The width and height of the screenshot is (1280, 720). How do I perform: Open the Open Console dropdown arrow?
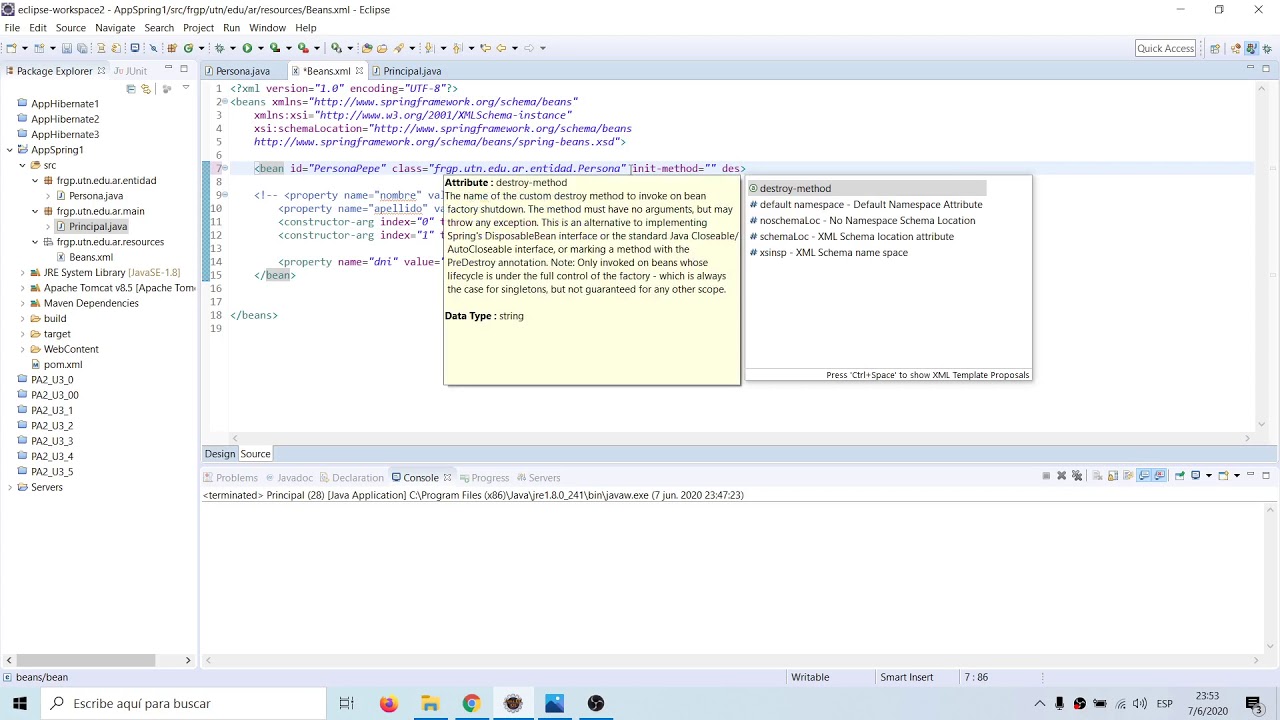(x=1237, y=476)
